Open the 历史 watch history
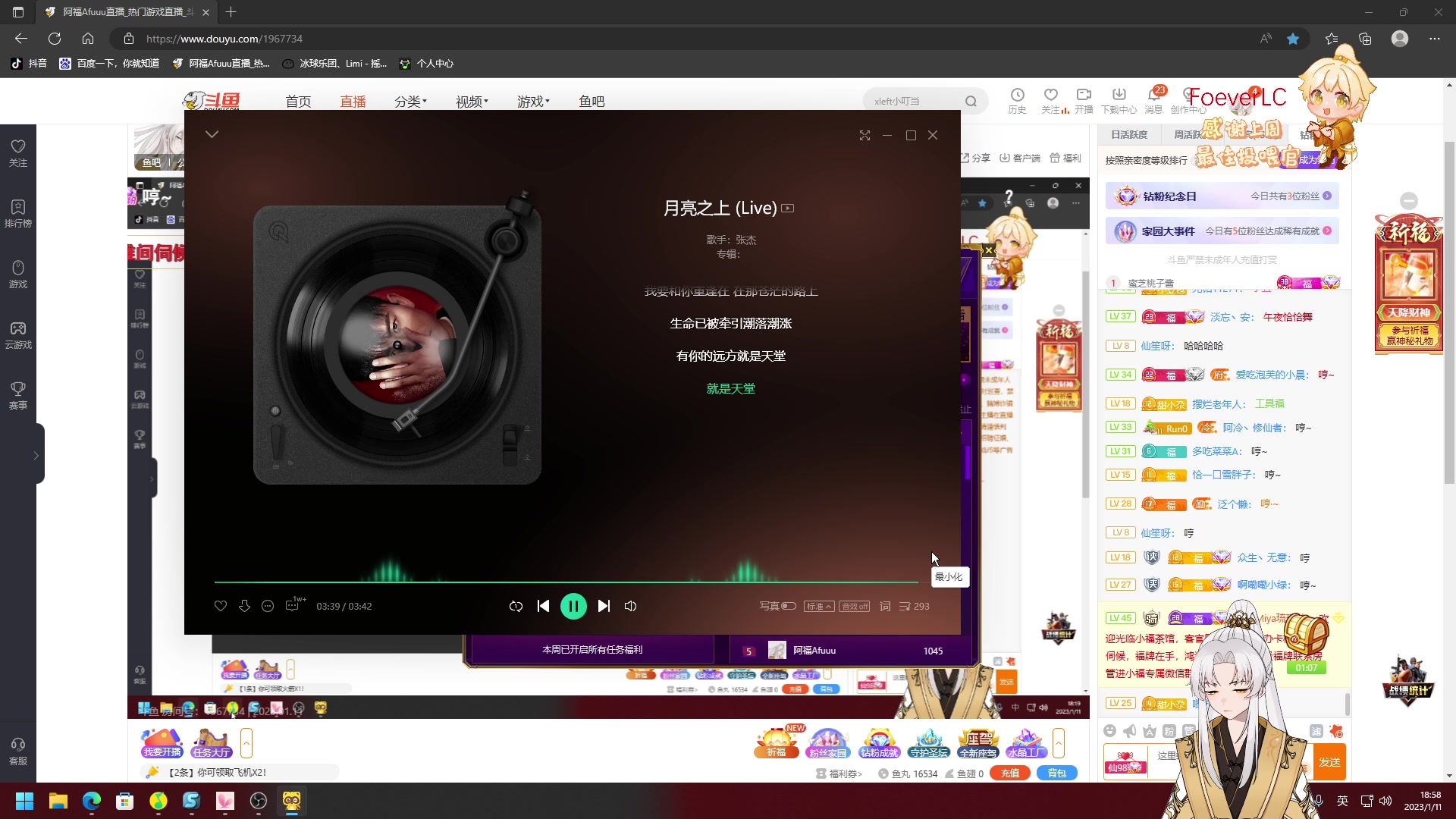 coord(1017,101)
